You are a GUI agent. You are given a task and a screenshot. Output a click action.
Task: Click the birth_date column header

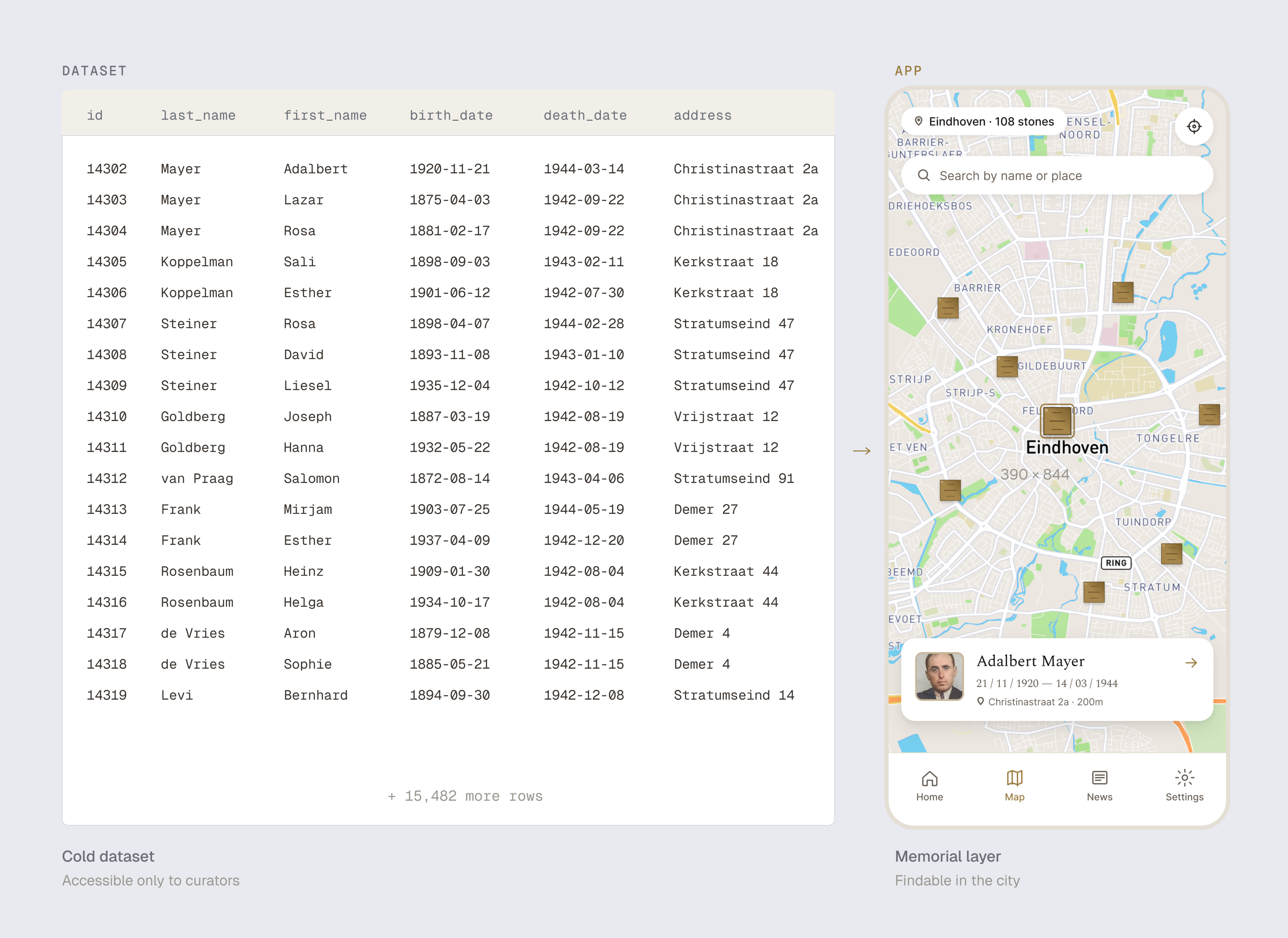pyautogui.click(x=452, y=115)
